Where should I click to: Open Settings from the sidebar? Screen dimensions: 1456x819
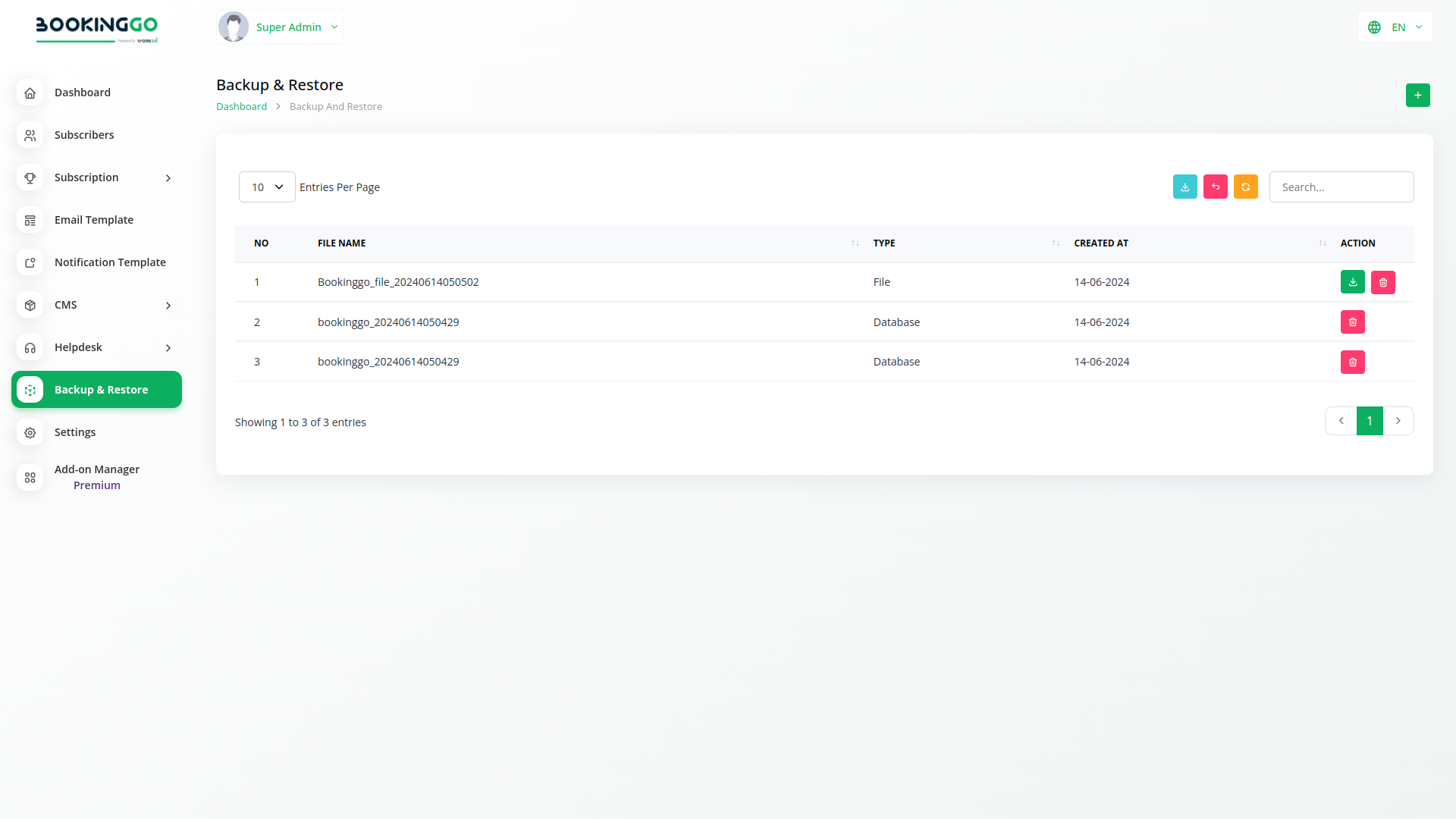point(75,432)
